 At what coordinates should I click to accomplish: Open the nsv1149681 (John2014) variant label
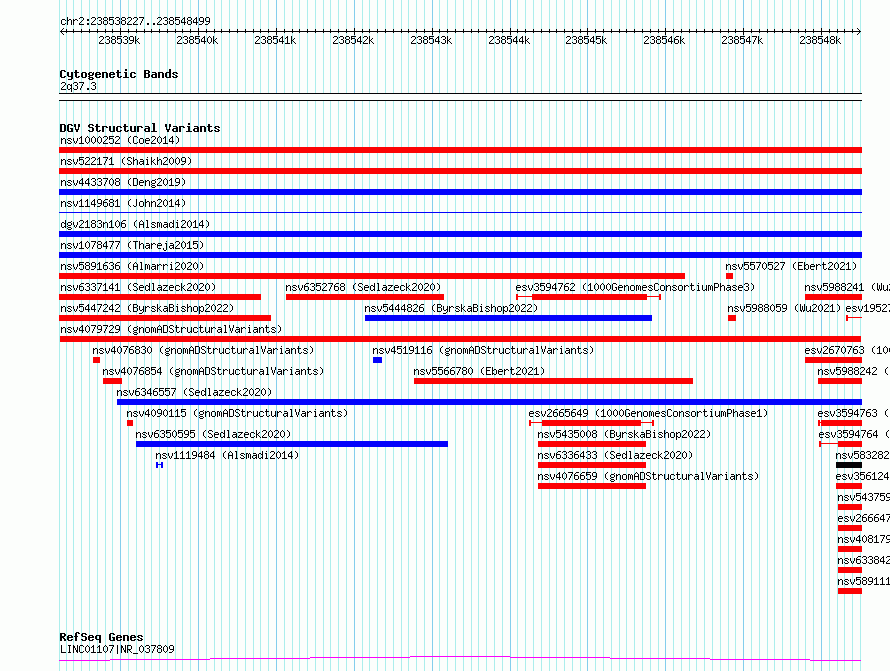[x=123, y=203]
